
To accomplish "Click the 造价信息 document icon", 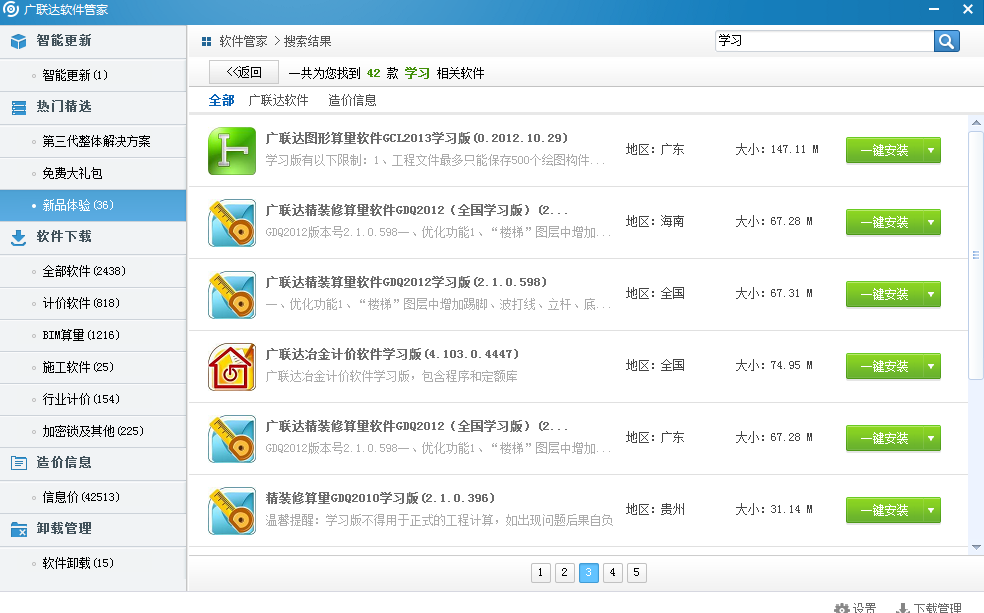I will click(19, 463).
